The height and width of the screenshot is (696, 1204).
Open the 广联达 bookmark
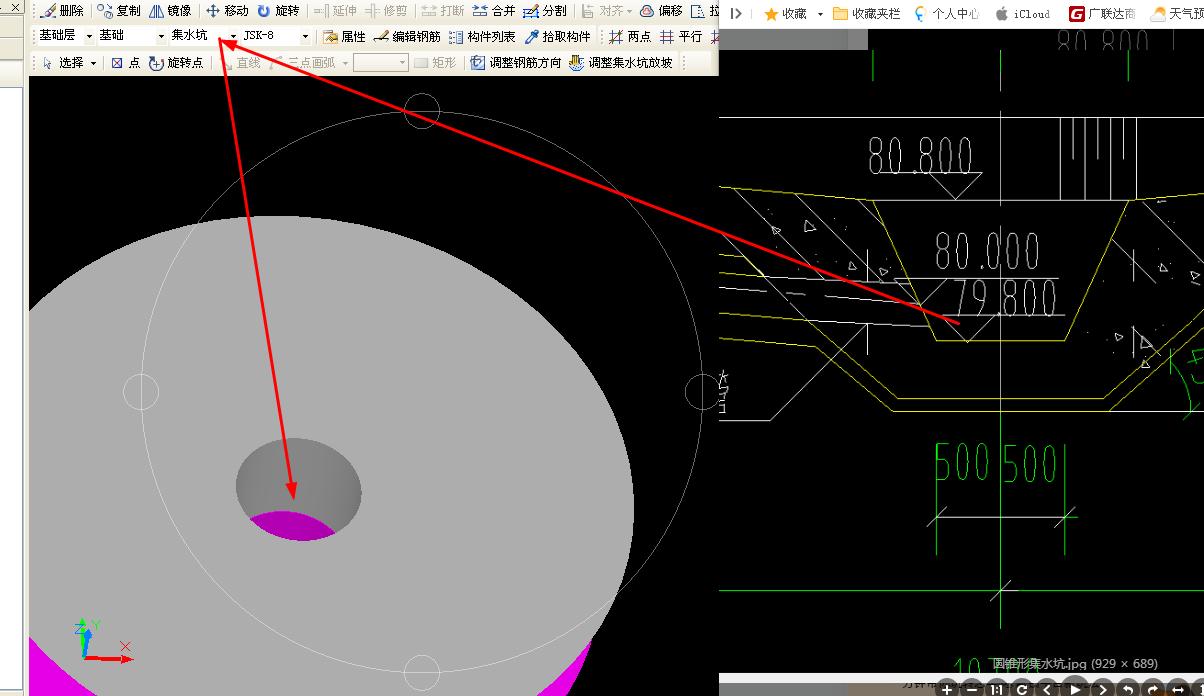click(x=1102, y=14)
